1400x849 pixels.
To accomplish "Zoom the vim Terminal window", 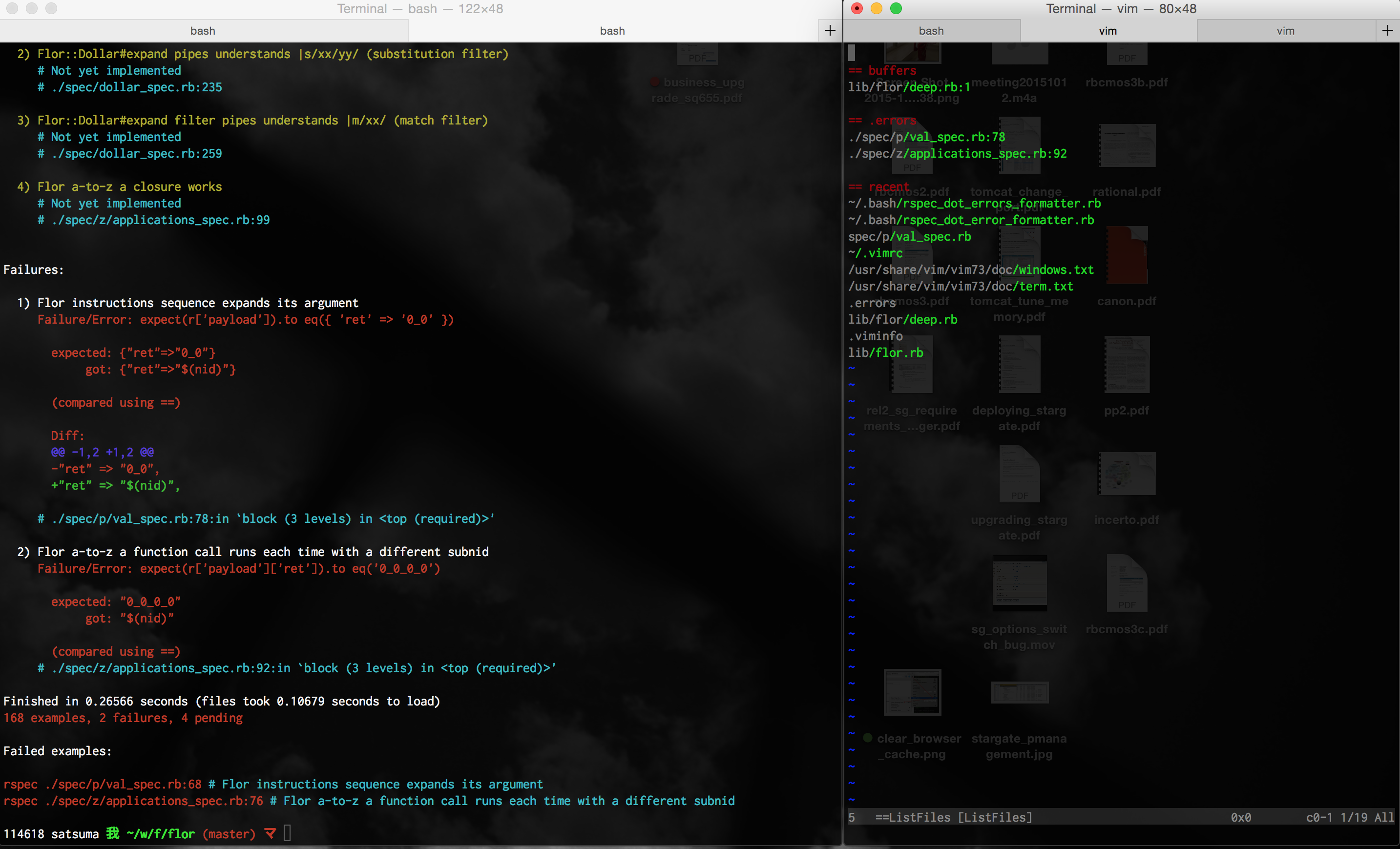I will (x=896, y=8).
